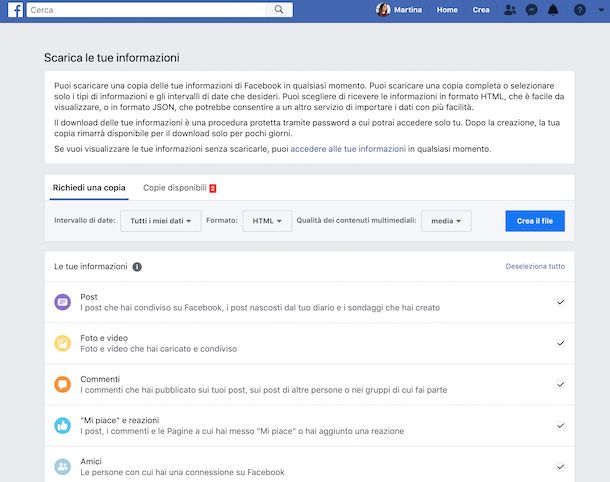Click the orange Commenti icon
Viewport: 610px width, 482px height.
tap(63, 385)
